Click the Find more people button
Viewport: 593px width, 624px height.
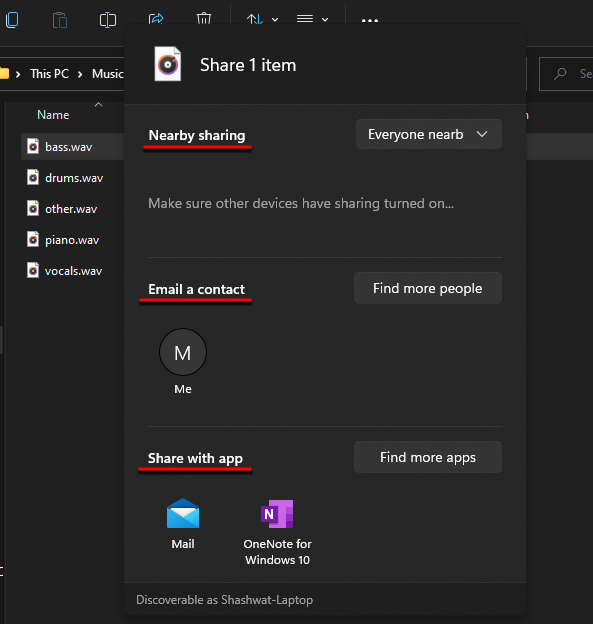(428, 288)
